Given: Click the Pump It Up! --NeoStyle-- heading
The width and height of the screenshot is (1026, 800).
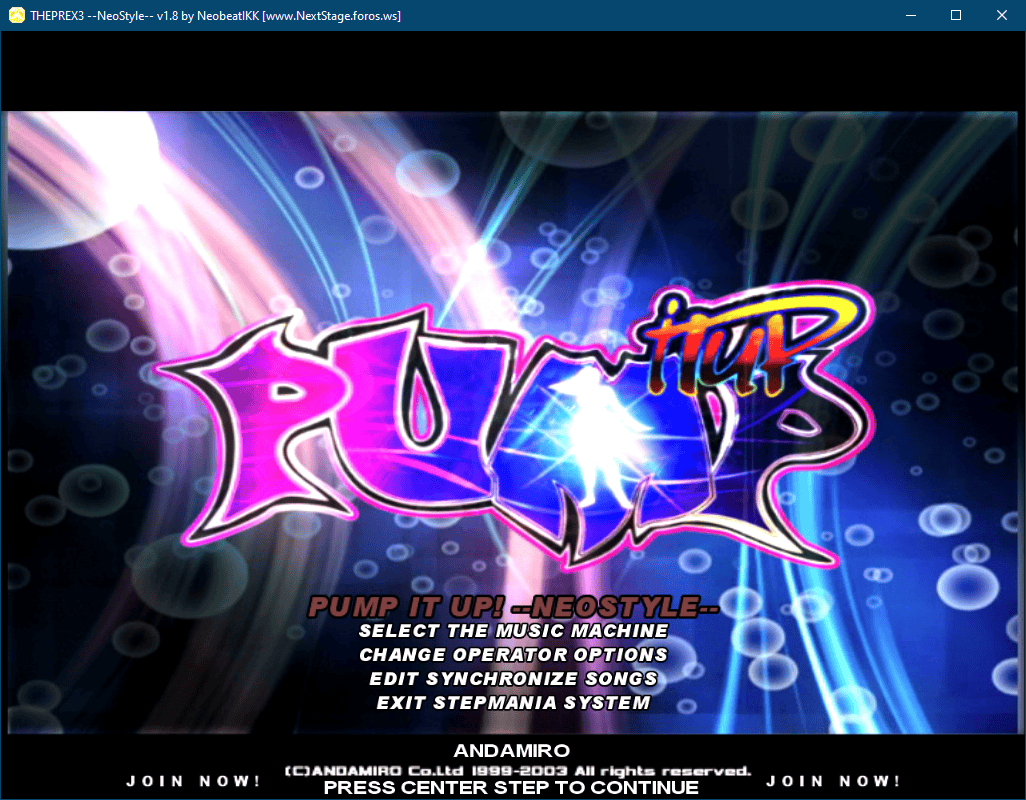Looking at the screenshot, I should click(513, 606).
